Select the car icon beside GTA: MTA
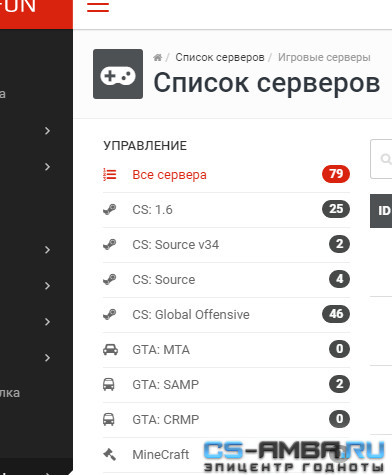This screenshot has width=392, height=475. pos(110,349)
